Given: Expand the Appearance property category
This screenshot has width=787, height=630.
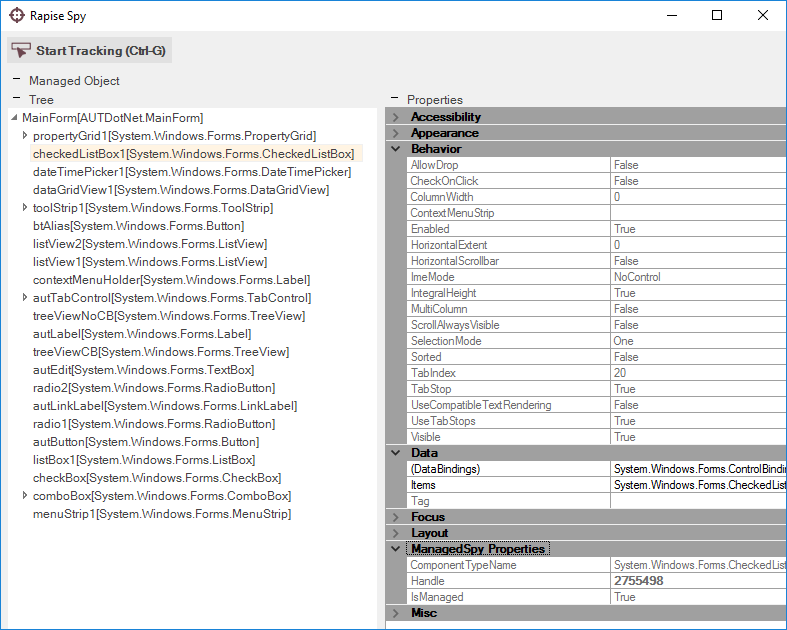Looking at the screenshot, I should [396, 133].
